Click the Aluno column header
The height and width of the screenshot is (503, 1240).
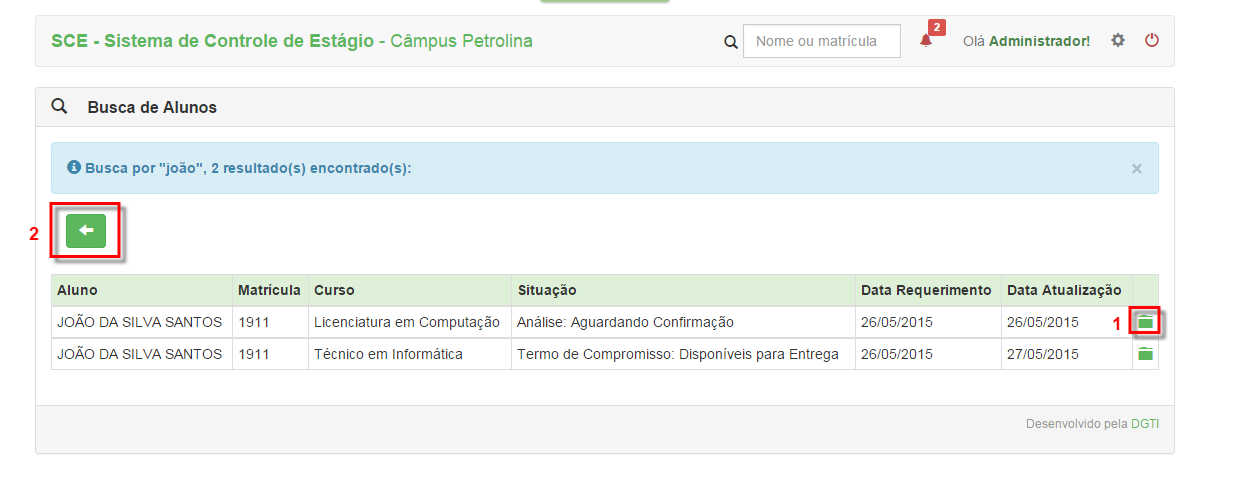(x=78, y=290)
